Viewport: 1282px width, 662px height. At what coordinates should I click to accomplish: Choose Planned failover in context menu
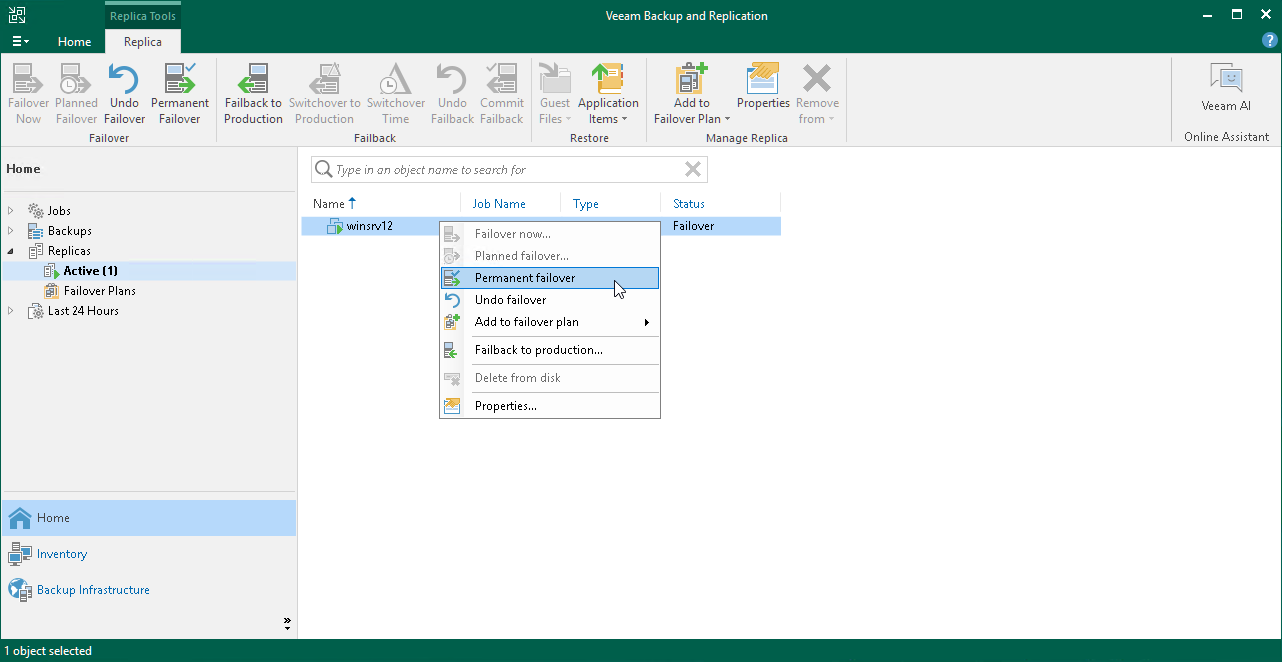(550, 256)
